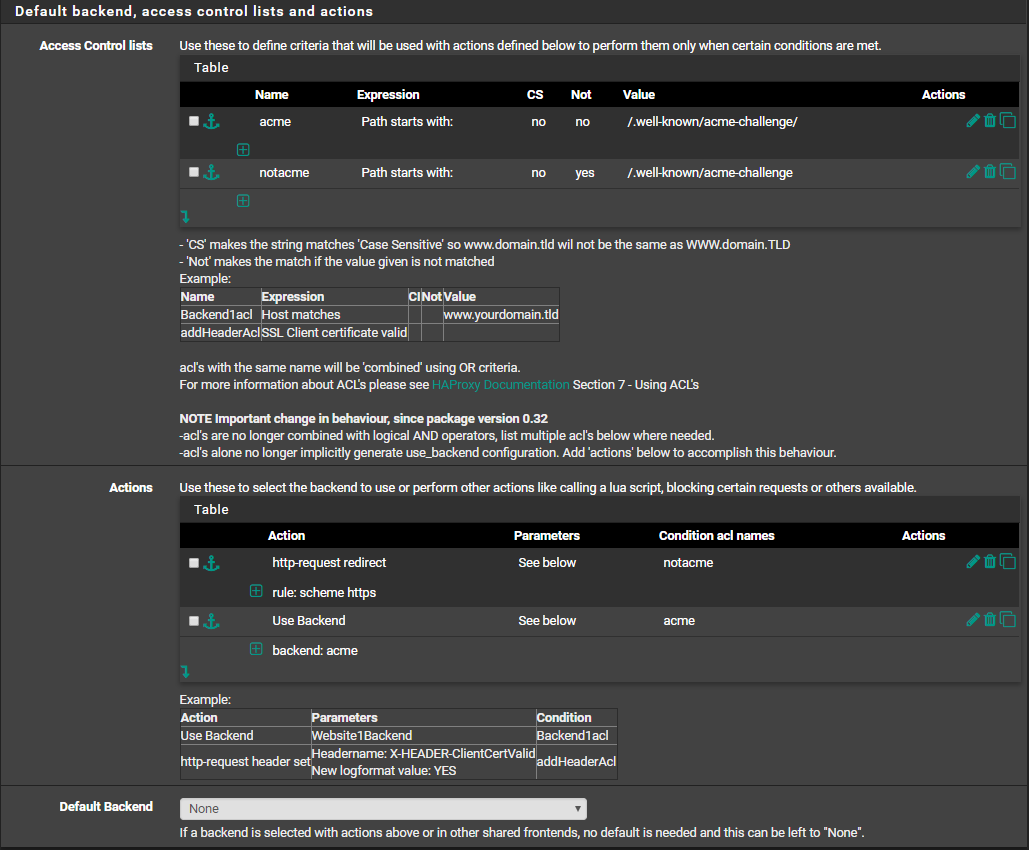Edit the acme ACL entry
The height and width of the screenshot is (850, 1029).
pyautogui.click(x=972, y=121)
